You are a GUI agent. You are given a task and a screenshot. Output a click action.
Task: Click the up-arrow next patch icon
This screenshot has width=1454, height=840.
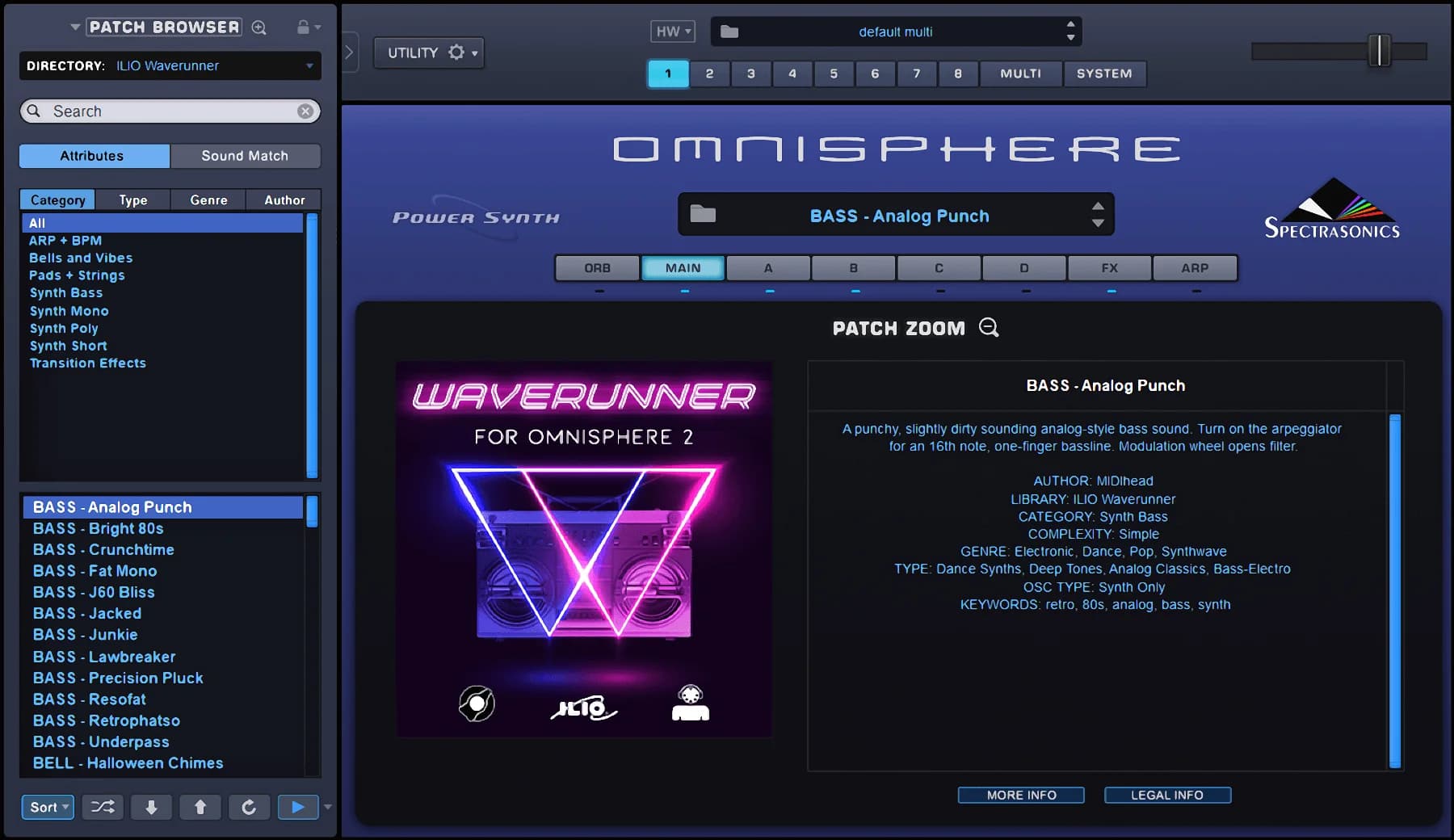click(200, 807)
